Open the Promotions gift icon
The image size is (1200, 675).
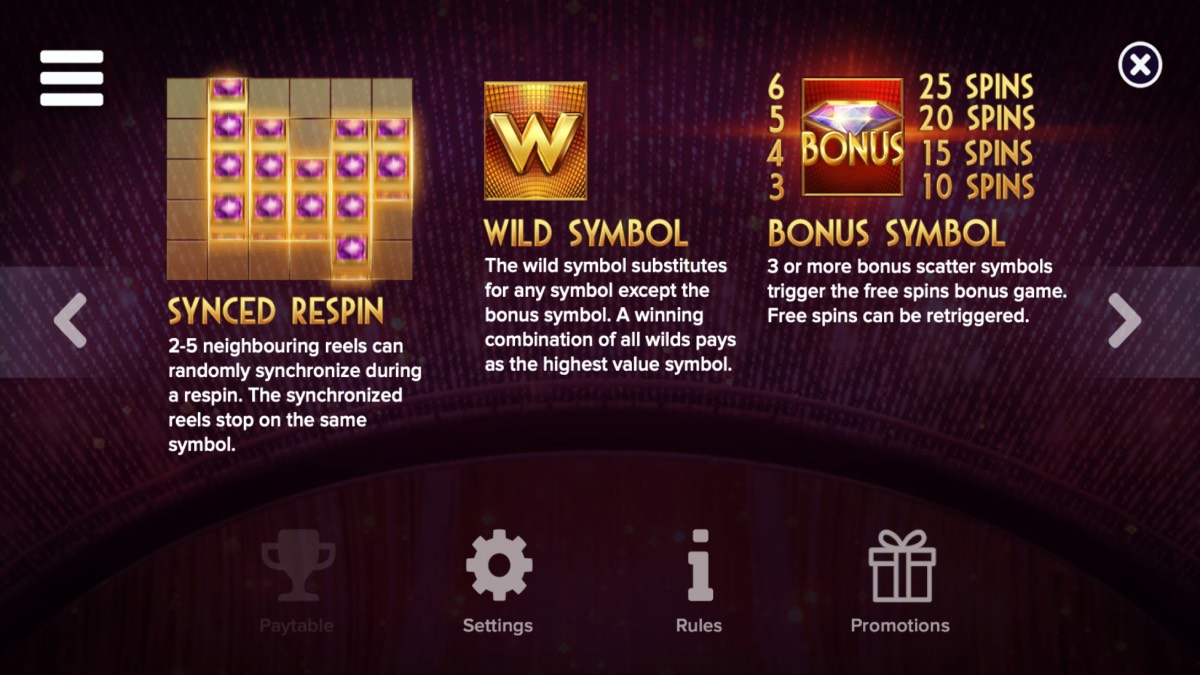pos(901,566)
